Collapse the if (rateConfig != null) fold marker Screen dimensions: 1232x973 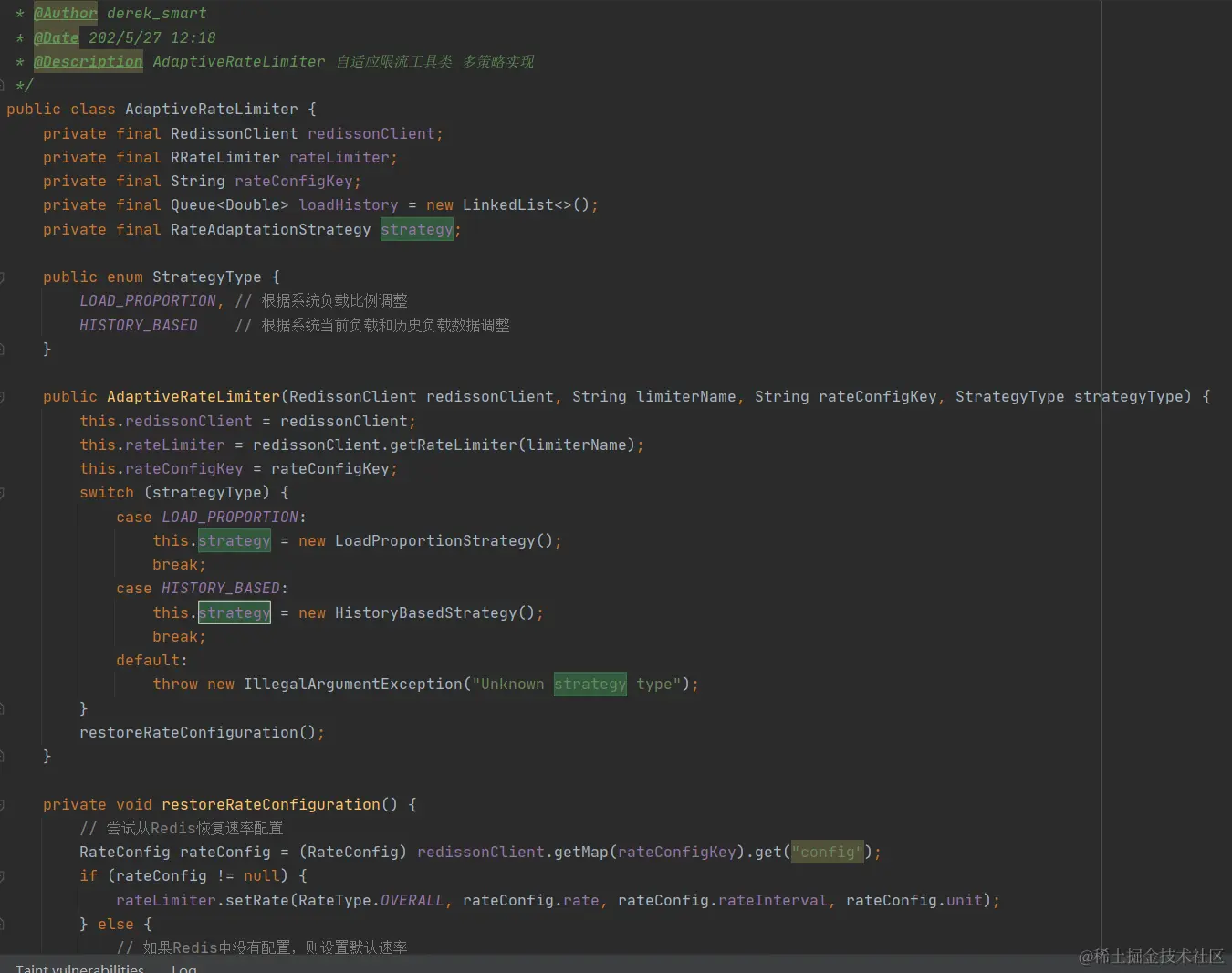tap(2, 876)
